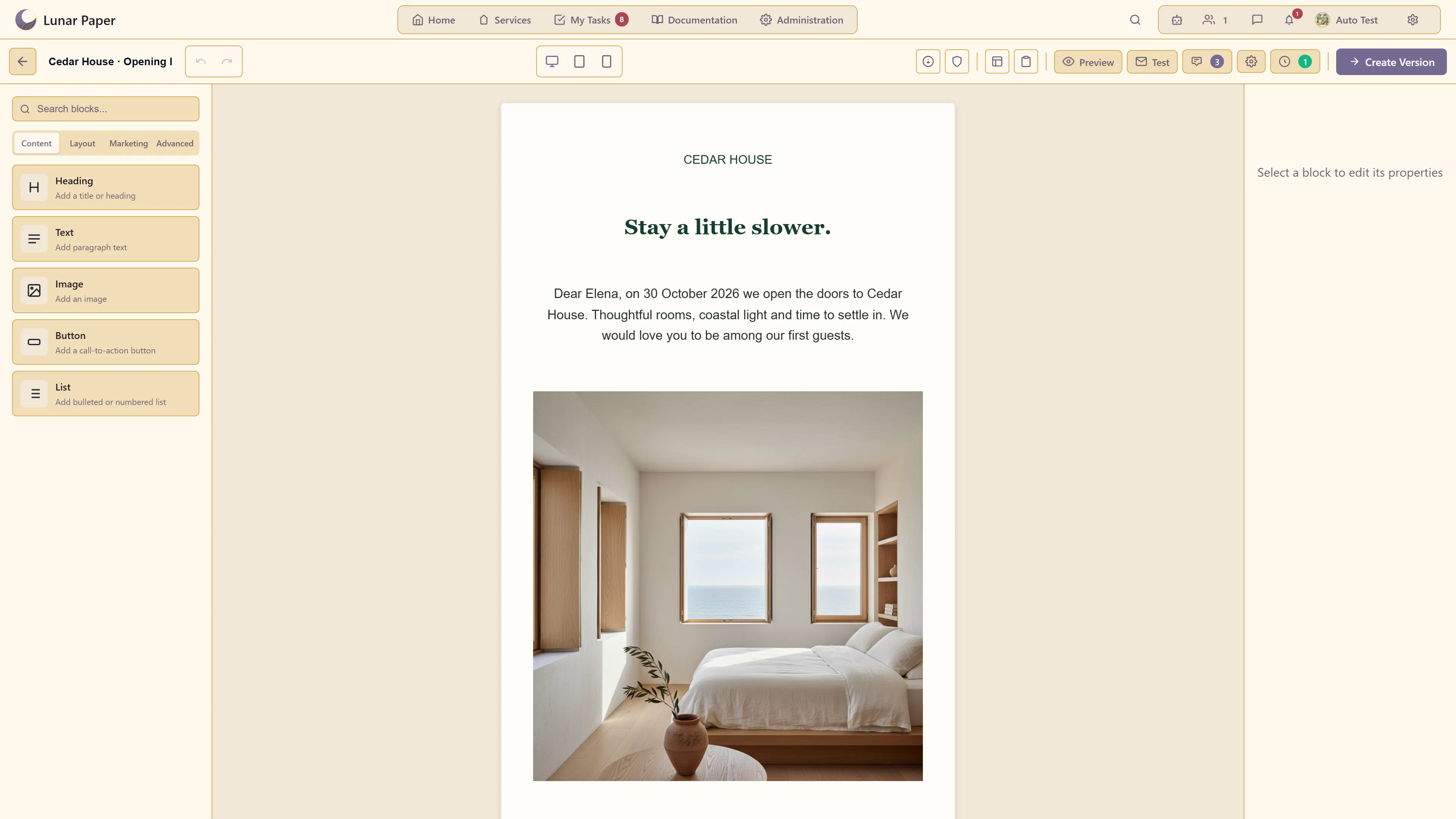1456x819 pixels.
Task: Open version history clock with badge 1
Action: pyautogui.click(x=1295, y=62)
